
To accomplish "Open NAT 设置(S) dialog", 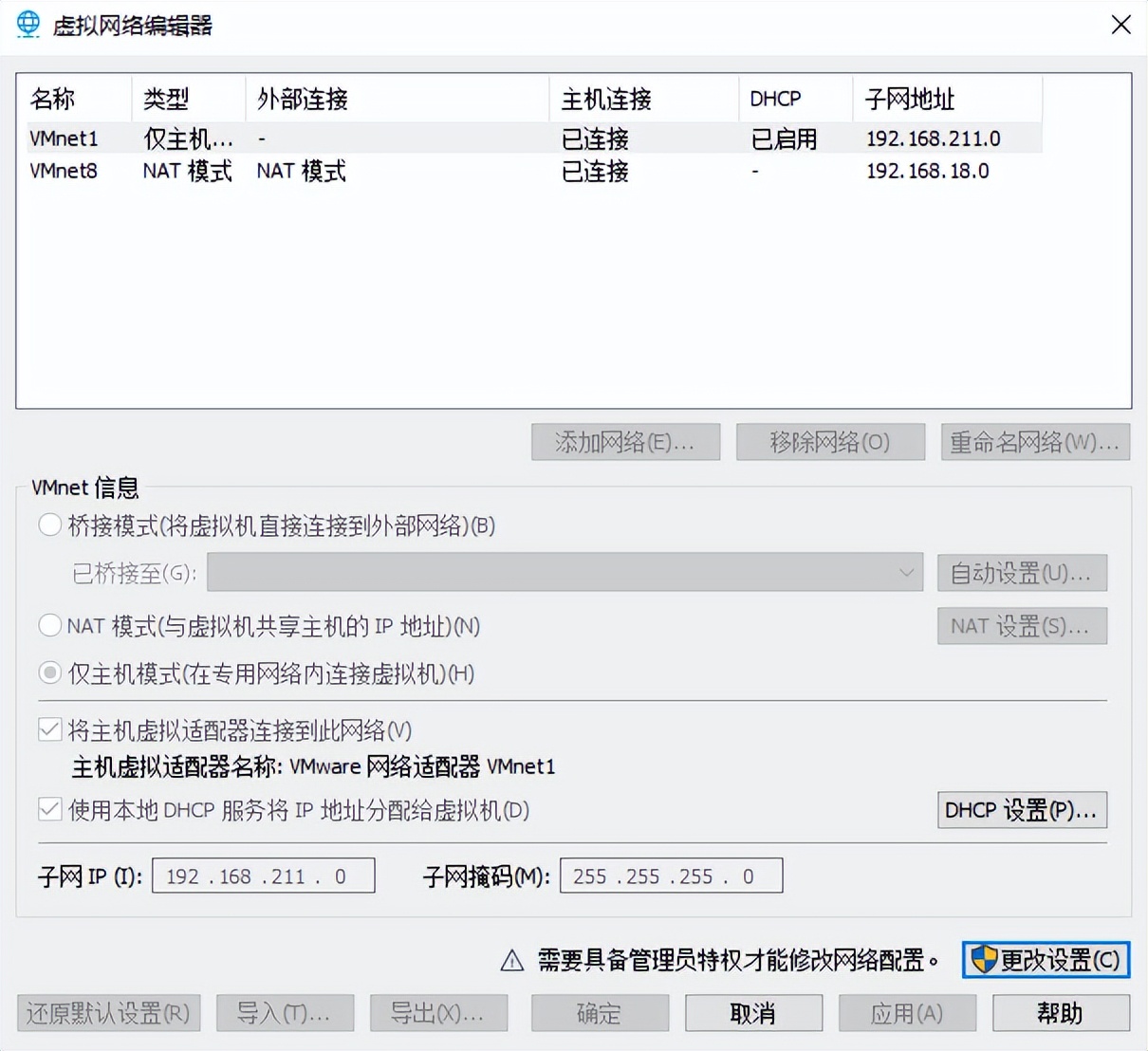I will [x=1022, y=625].
